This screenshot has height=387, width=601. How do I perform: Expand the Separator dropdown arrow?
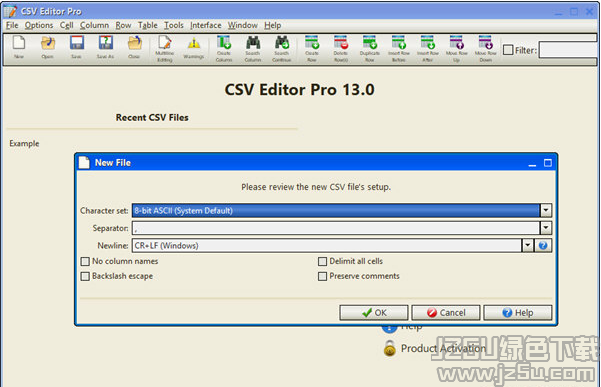(x=545, y=228)
